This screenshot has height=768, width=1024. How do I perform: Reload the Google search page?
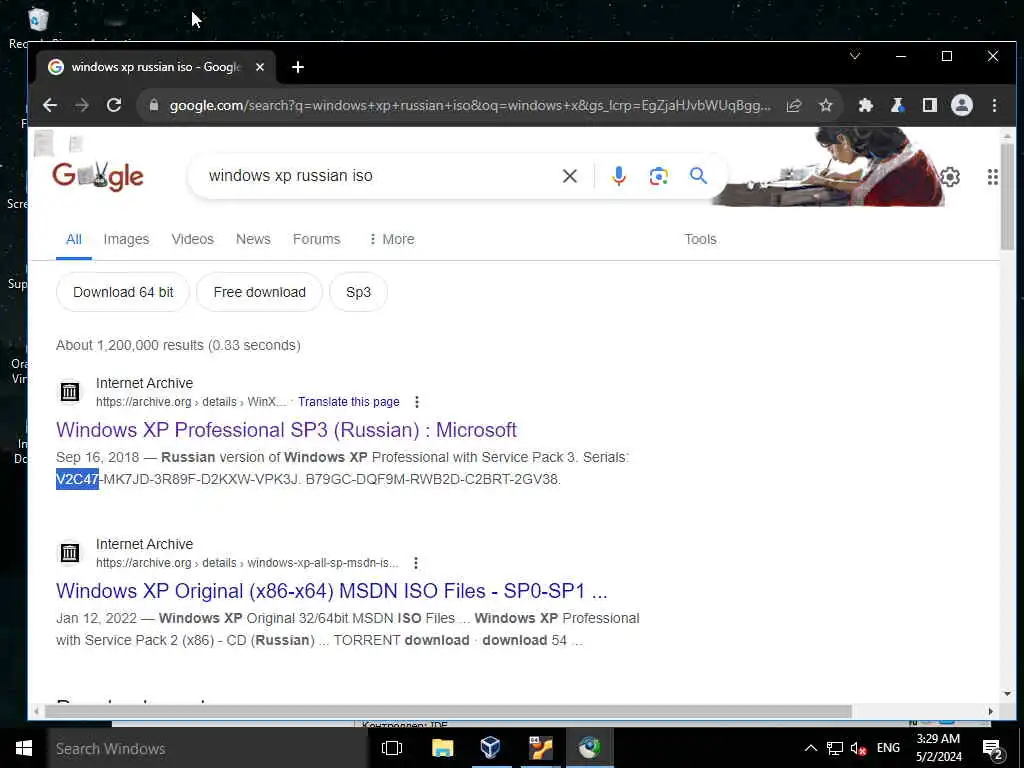click(x=114, y=105)
